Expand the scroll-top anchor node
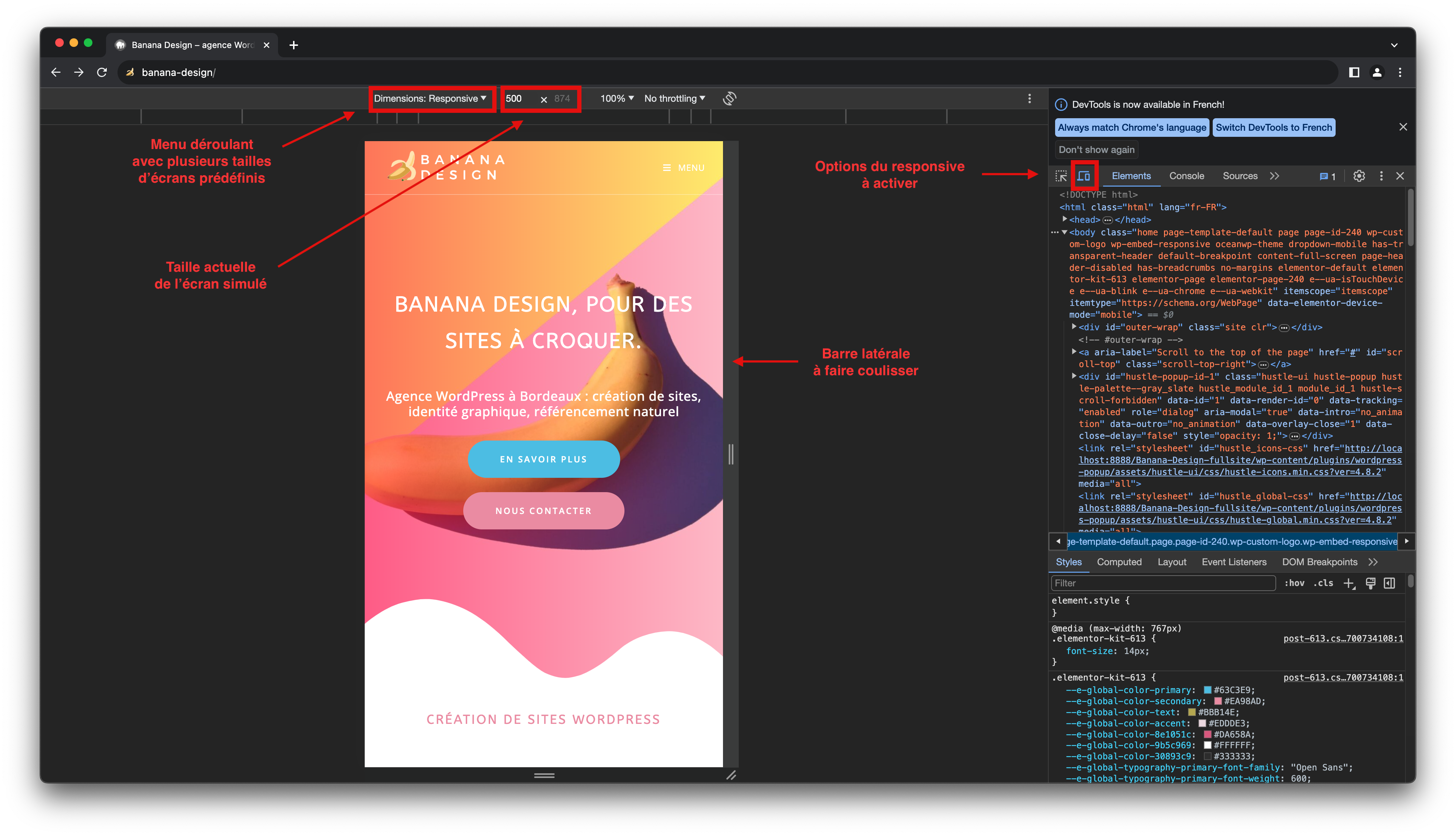 pyautogui.click(x=1074, y=352)
